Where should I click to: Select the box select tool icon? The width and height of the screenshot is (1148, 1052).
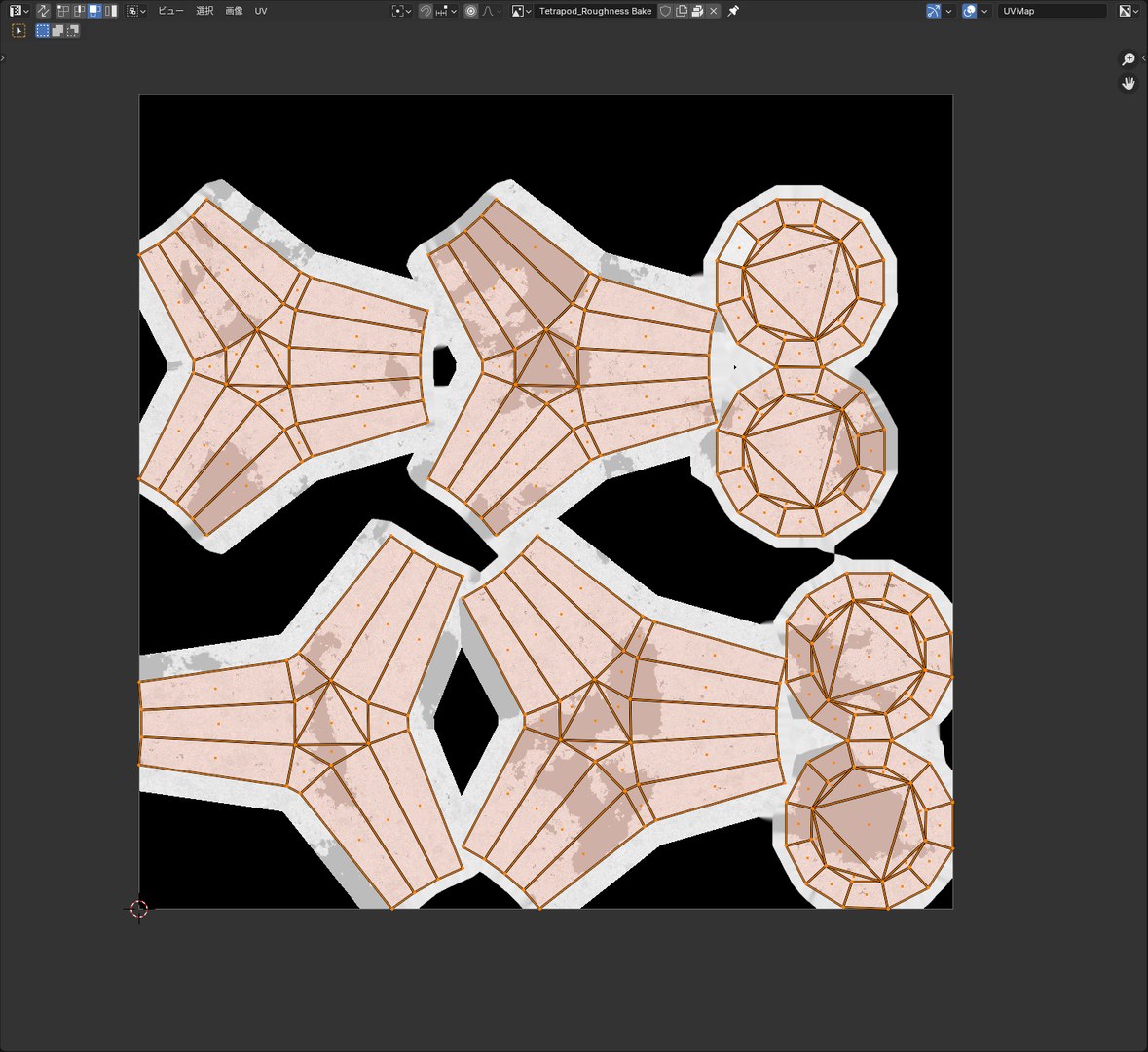click(19, 31)
